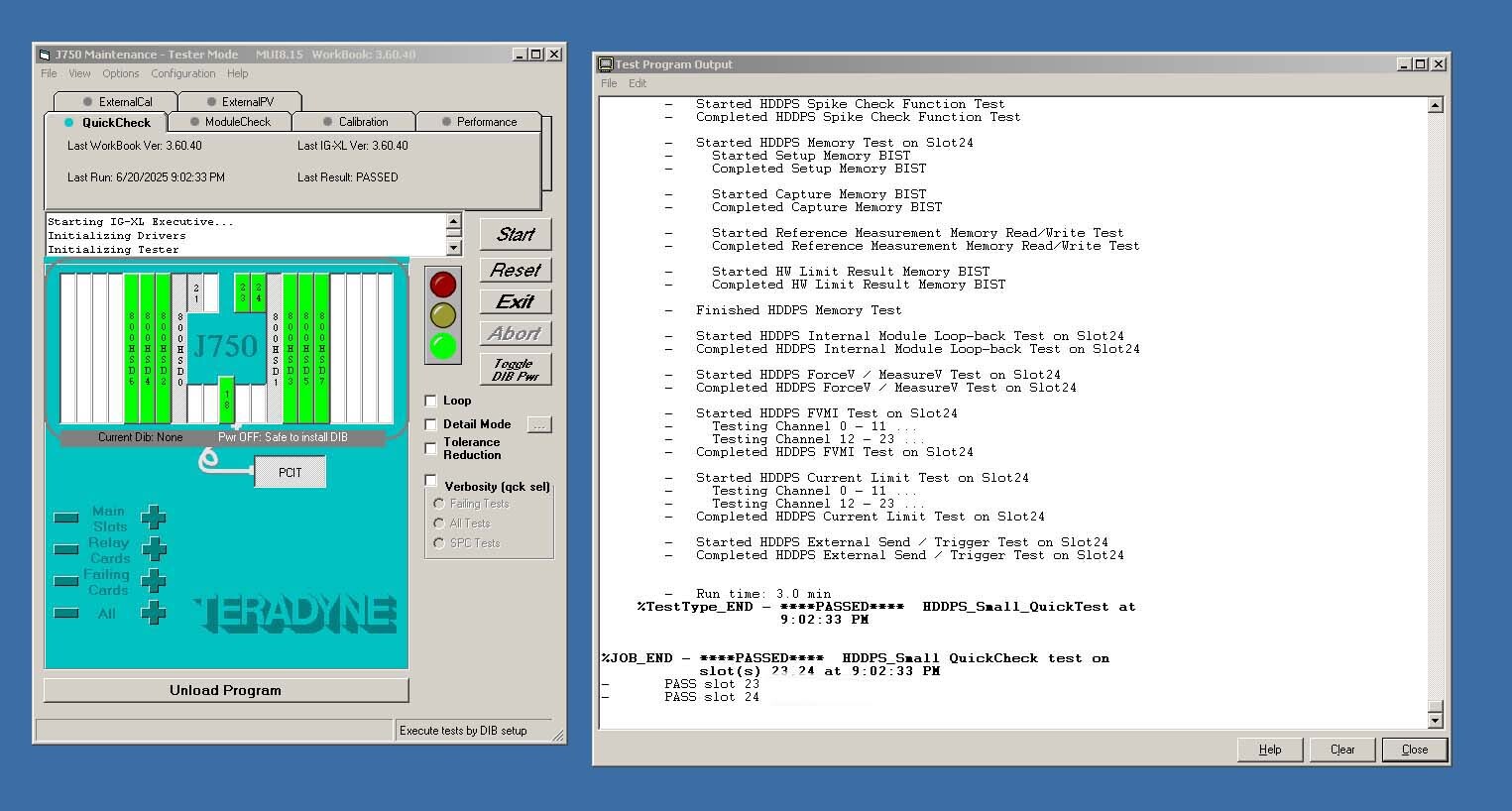Enable the Loop checkbox
The image size is (1512, 811).
(431, 401)
